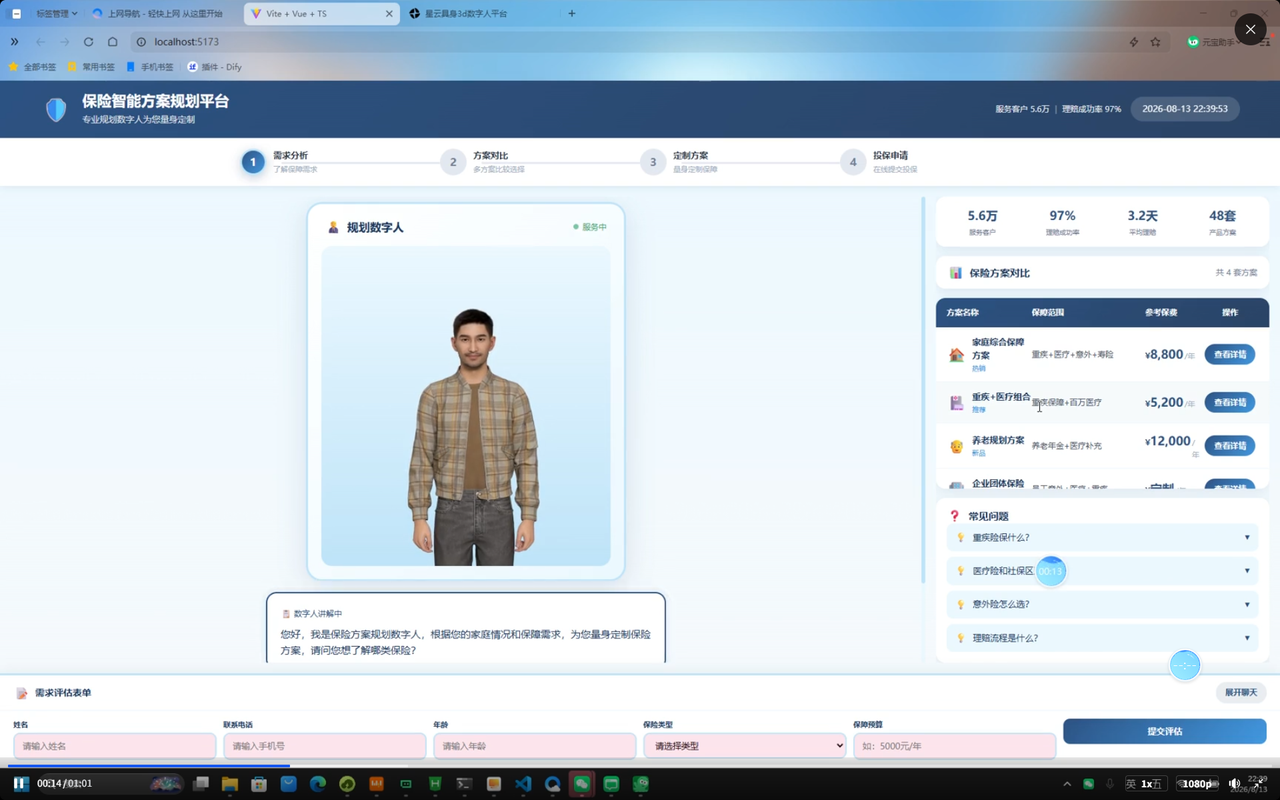This screenshot has height=800, width=1280.
Task: Click the 97% 理赔成功率 statistic
Action: 1062,222
